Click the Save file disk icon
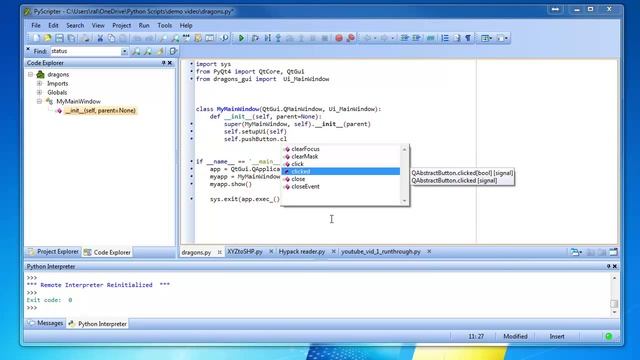Image resolution: width=640 pixels, height=360 pixels. pyautogui.click(x=59, y=38)
